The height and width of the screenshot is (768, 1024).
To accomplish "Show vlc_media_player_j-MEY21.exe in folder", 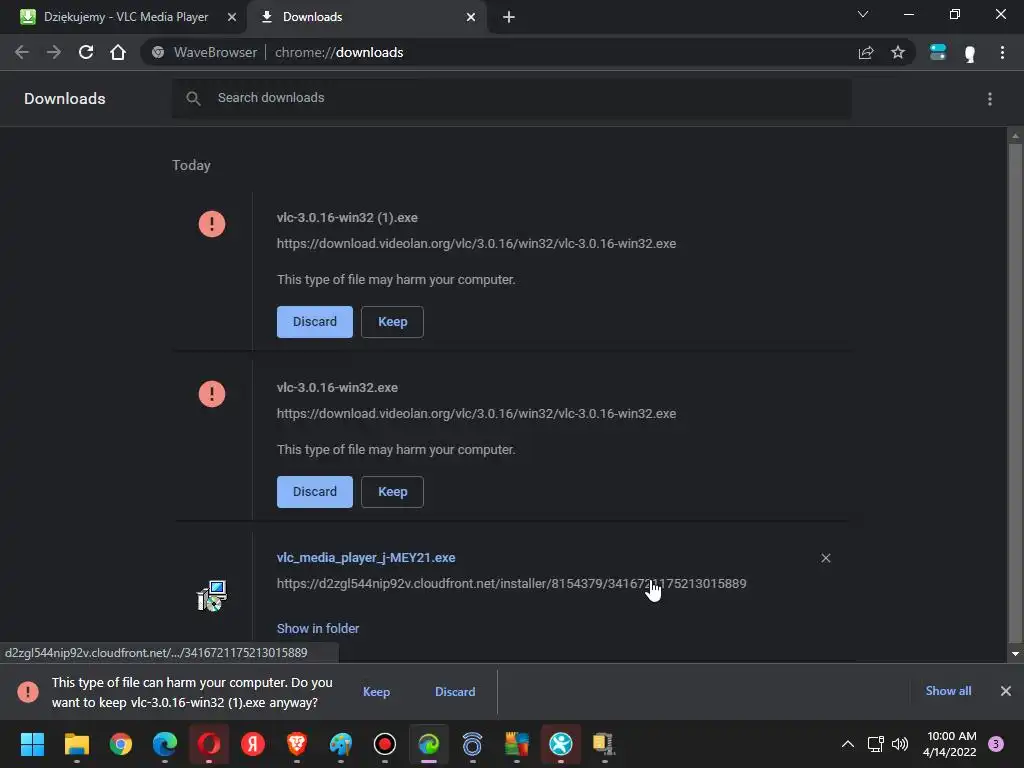I will coord(318,628).
